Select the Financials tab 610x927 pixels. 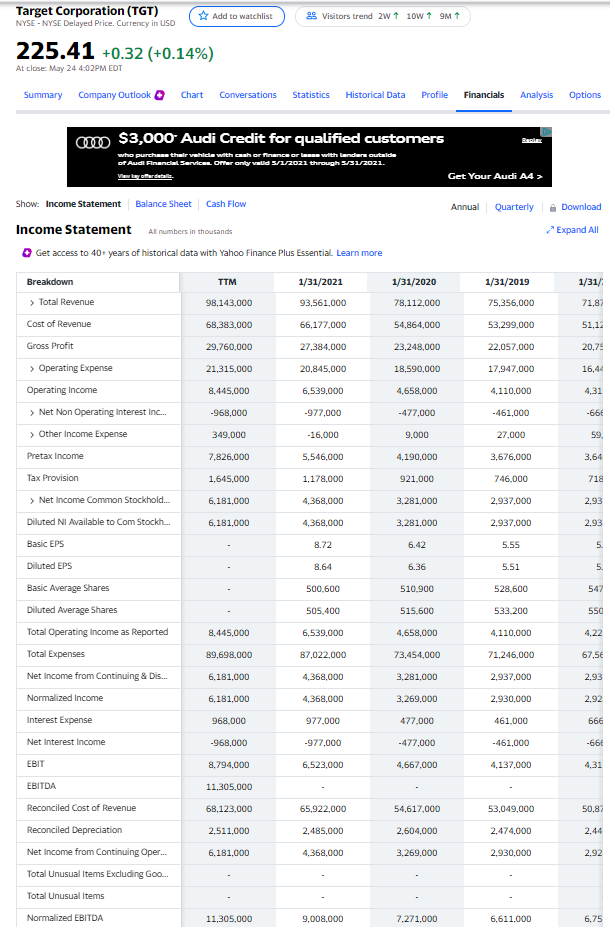point(484,95)
